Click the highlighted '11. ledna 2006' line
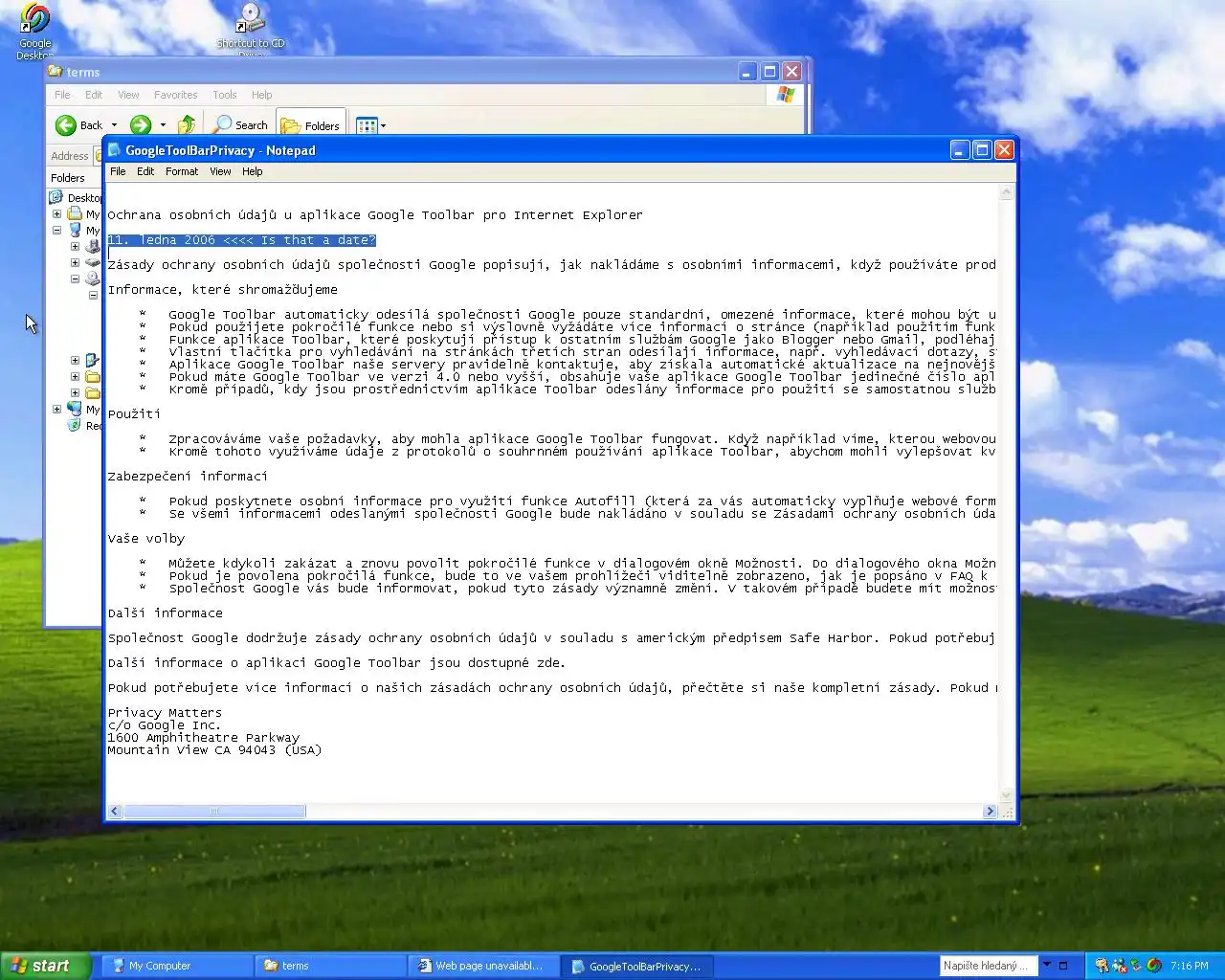The width and height of the screenshot is (1225, 980). 242,240
